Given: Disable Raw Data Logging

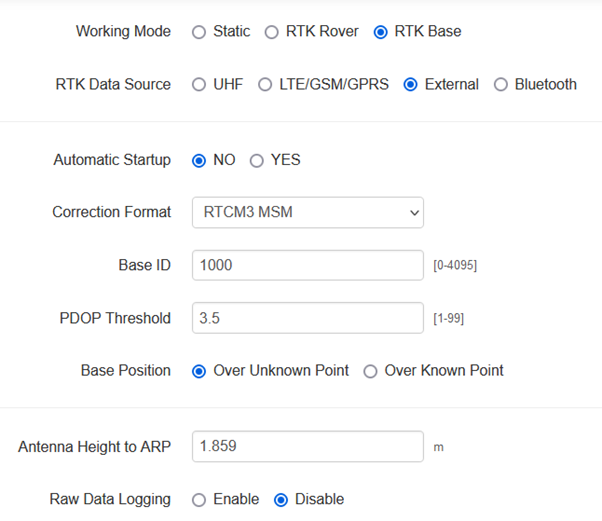Looking at the screenshot, I should click(x=281, y=499).
